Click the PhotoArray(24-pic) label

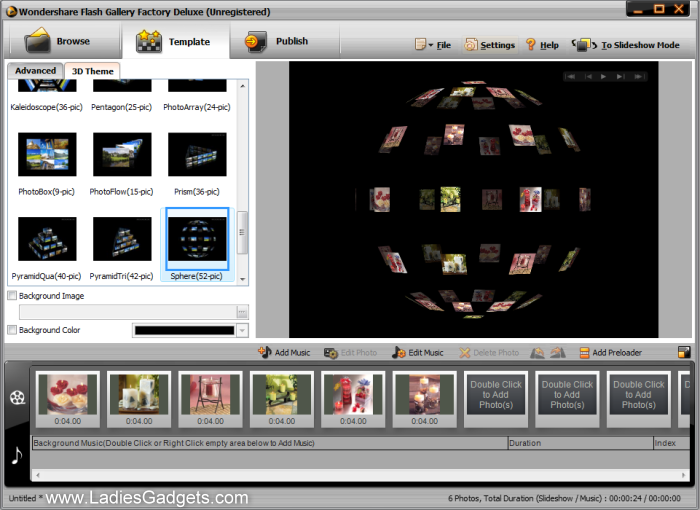(x=197, y=107)
